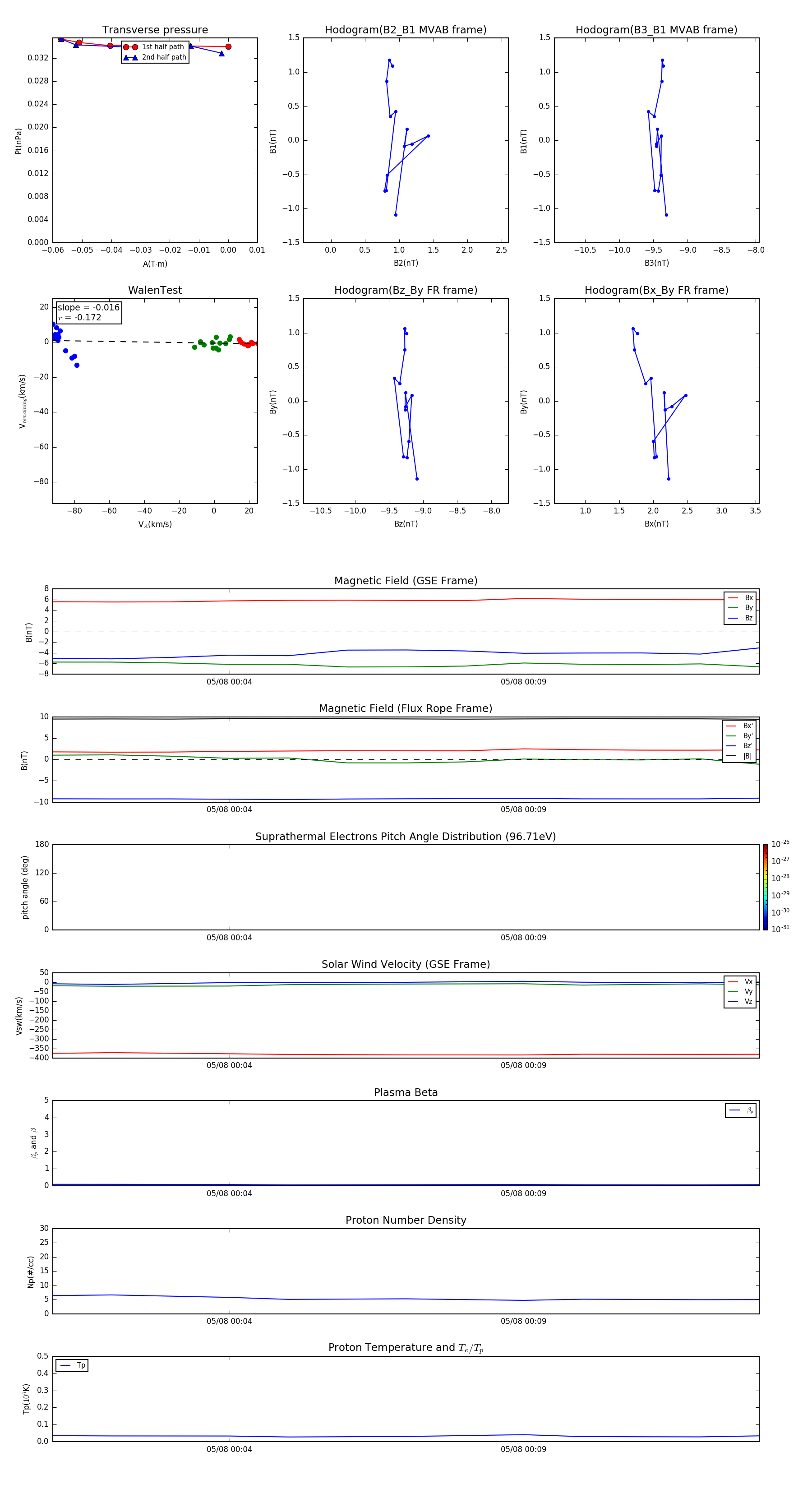Viewport: 812px width, 1489px height.
Task: Click the 'Vx' entry in velocity legend
Action: 740,981
